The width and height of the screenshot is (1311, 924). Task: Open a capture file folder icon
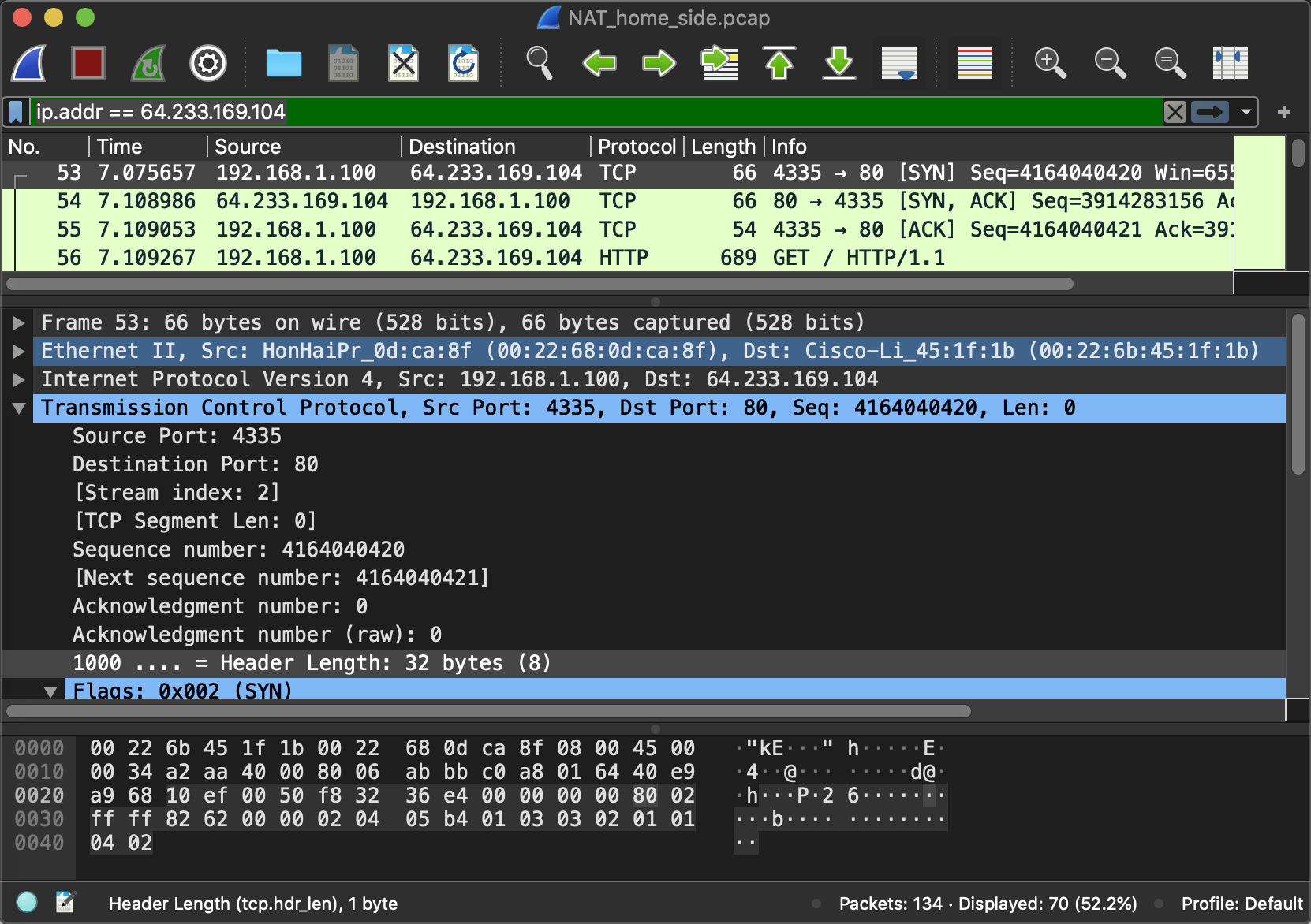pos(284,63)
